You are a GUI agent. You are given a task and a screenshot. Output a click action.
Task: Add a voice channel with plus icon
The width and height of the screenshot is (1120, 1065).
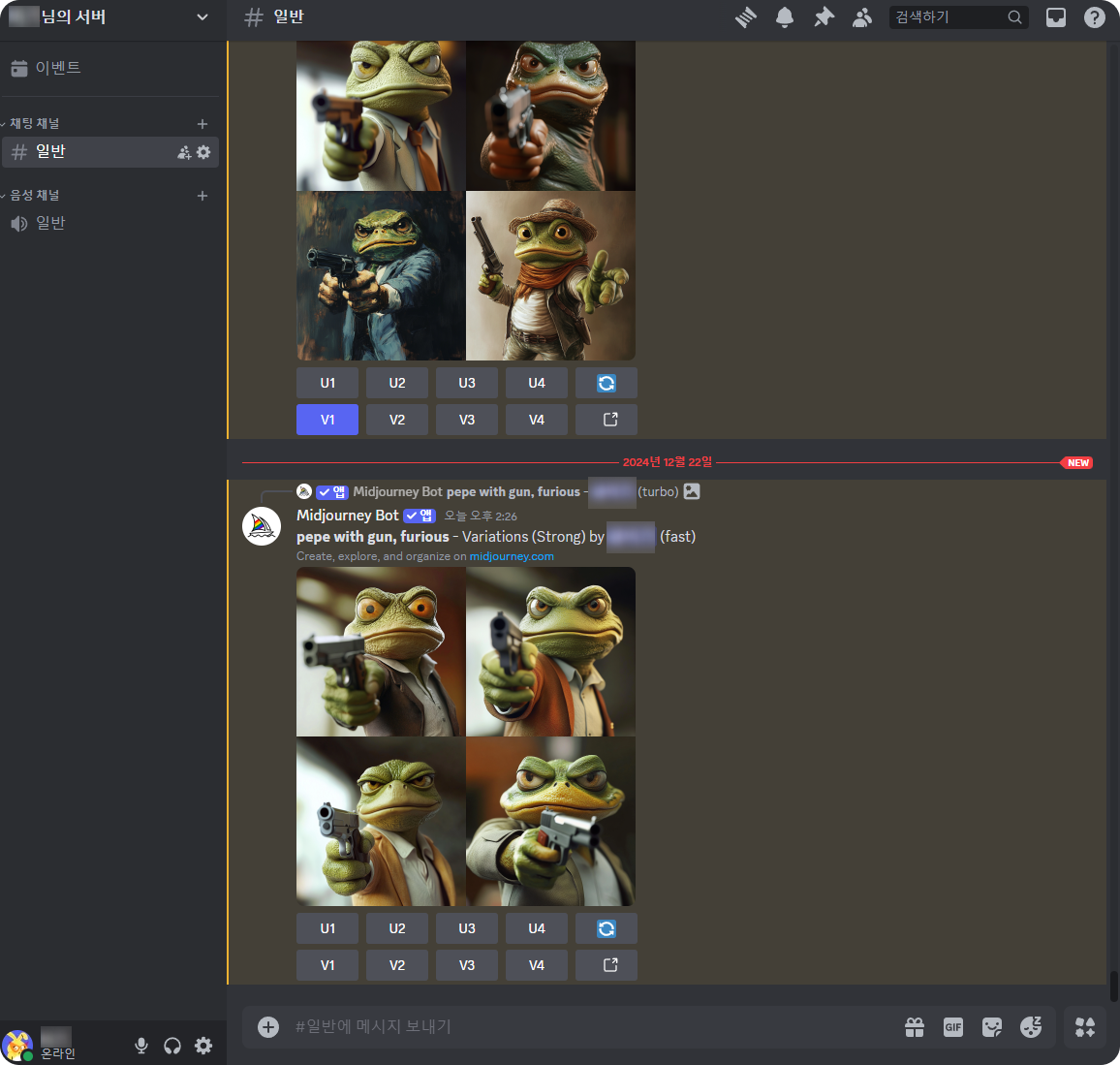tap(202, 196)
